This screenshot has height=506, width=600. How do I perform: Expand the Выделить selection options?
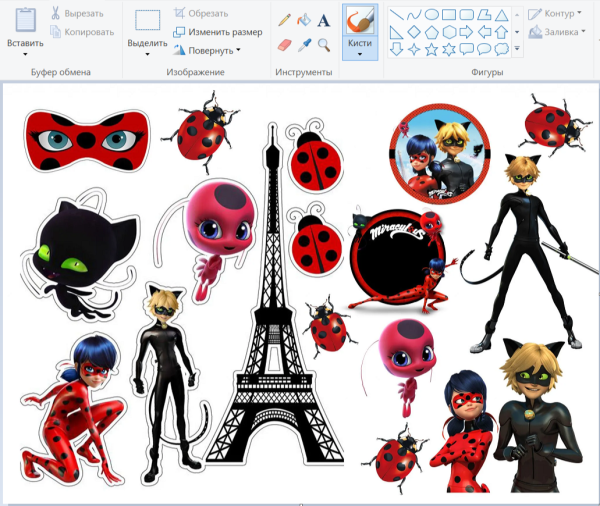pyautogui.click(x=147, y=55)
